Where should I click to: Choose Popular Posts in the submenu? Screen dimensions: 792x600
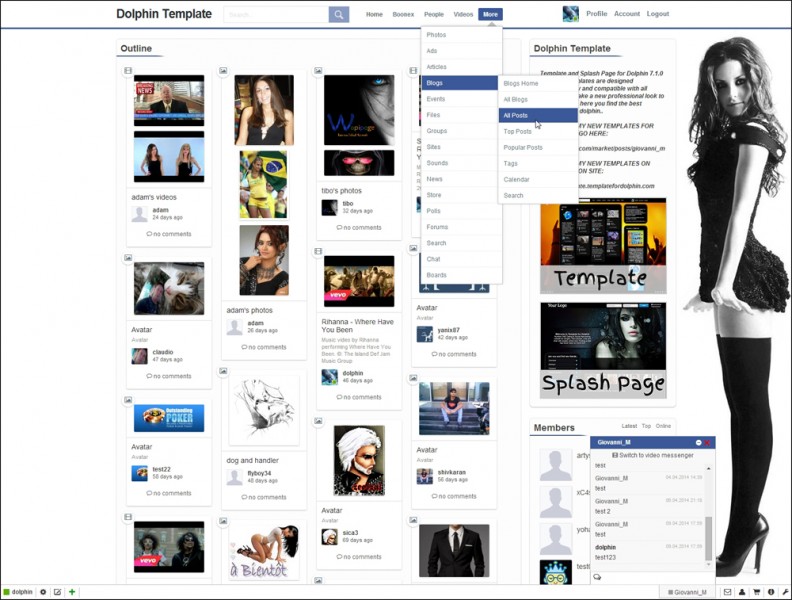click(x=538, y=147)
